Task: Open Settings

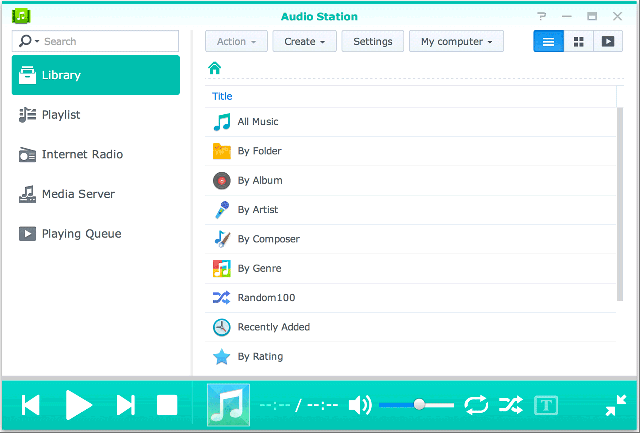Action: pos(373,41)
